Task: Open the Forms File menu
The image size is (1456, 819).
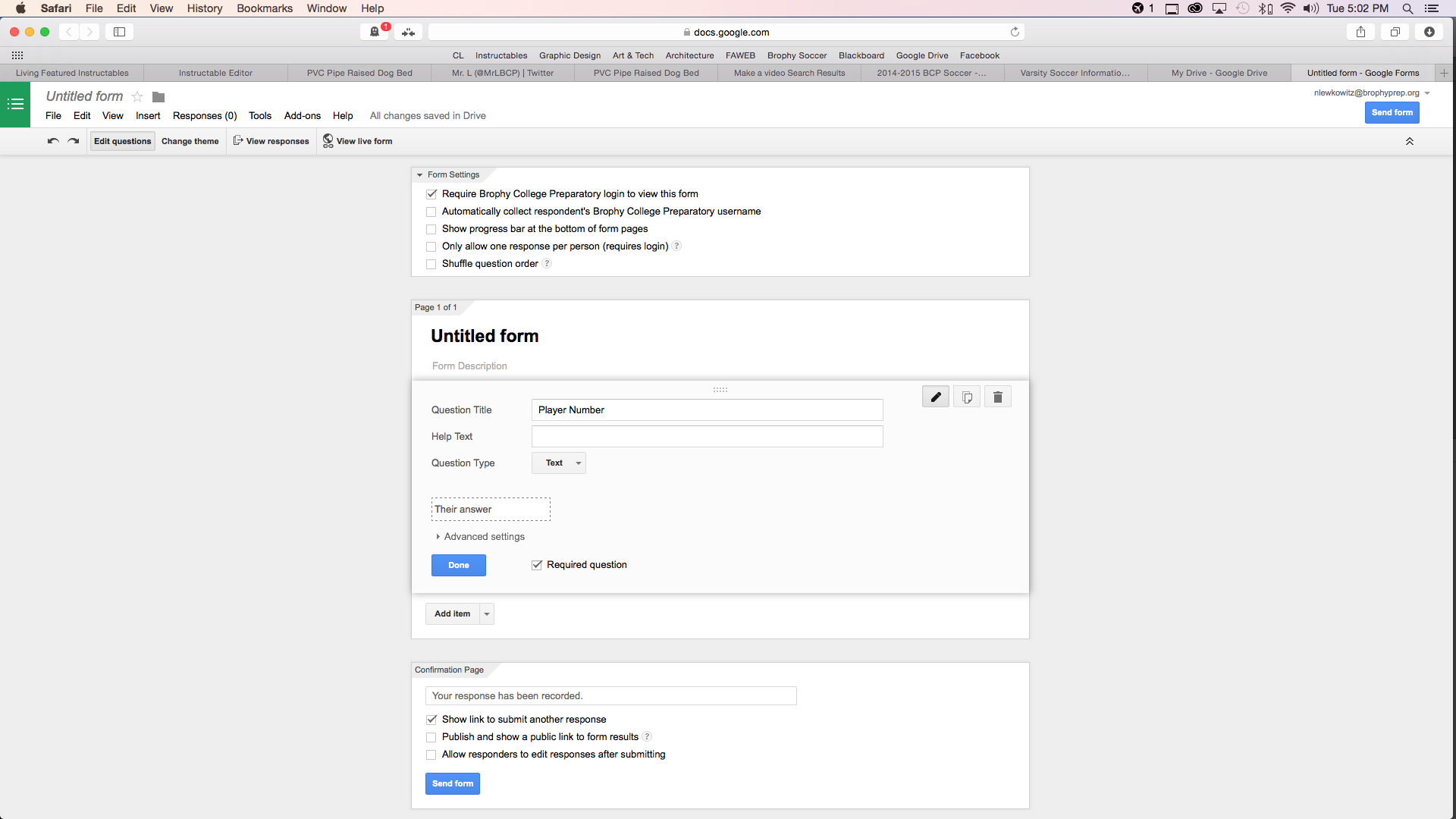Action: click(x=53, y=116)
